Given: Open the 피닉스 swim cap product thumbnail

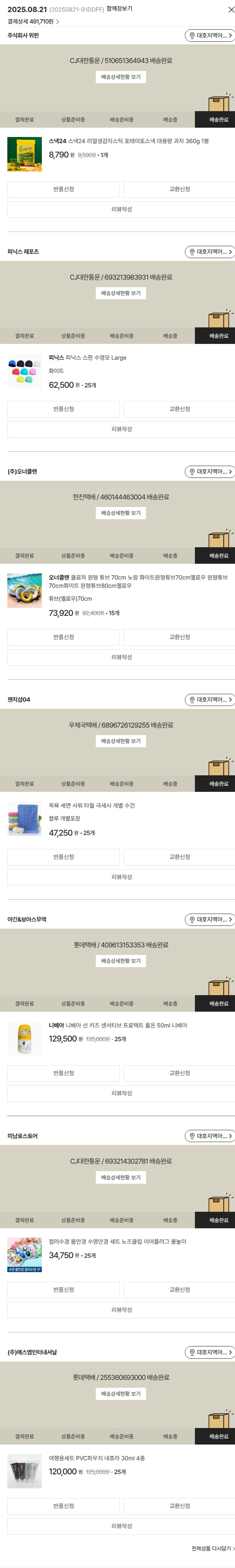Looking at the screenshot, I should [x=24, y=371].
